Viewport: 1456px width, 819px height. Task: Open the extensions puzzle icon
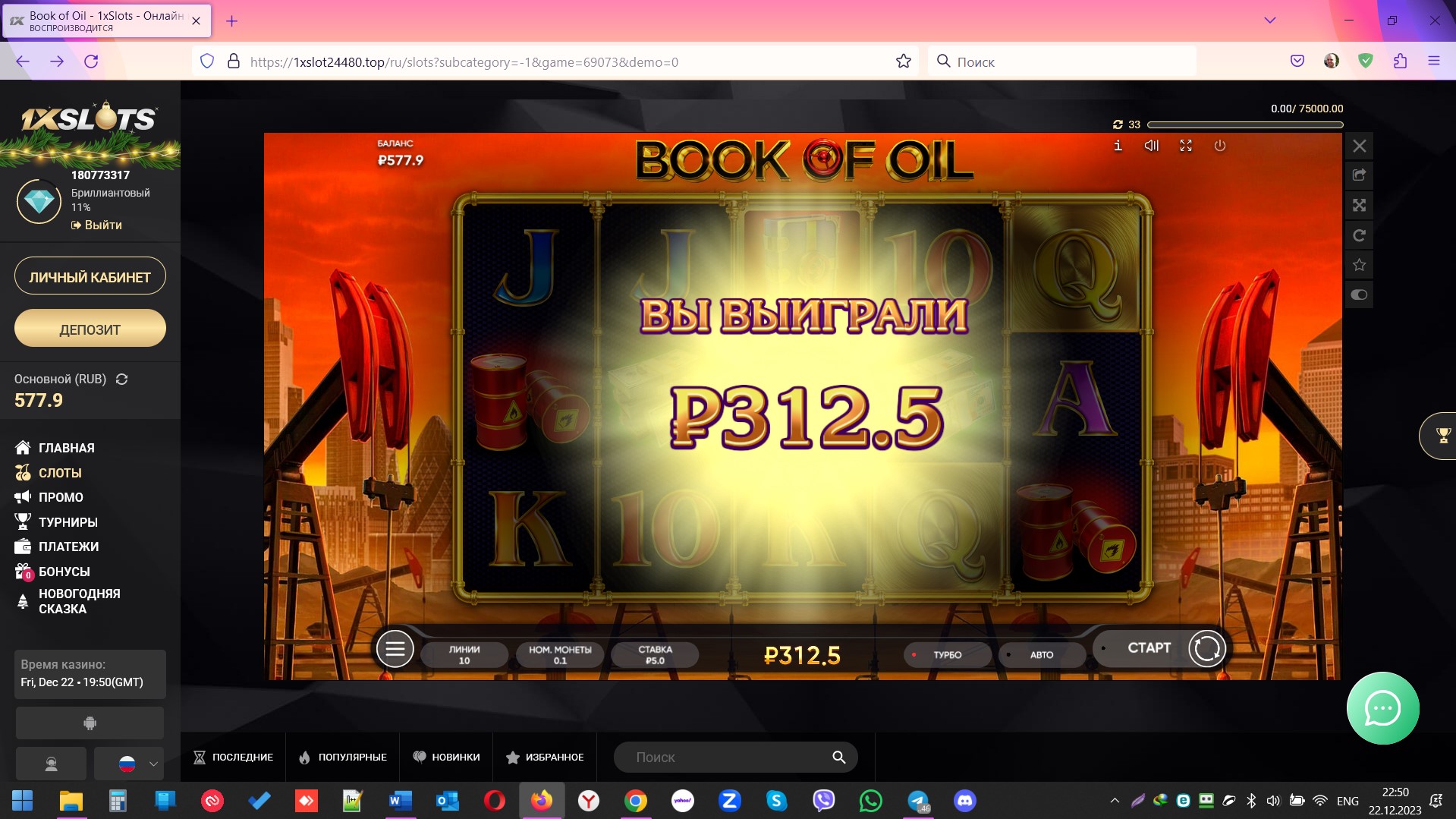(1400, 61)
